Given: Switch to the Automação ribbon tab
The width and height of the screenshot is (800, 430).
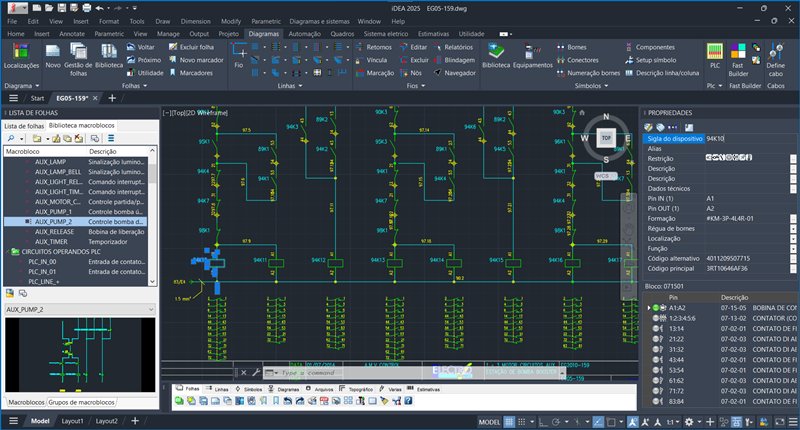Looking at the screenshot, I should point(304,33).
